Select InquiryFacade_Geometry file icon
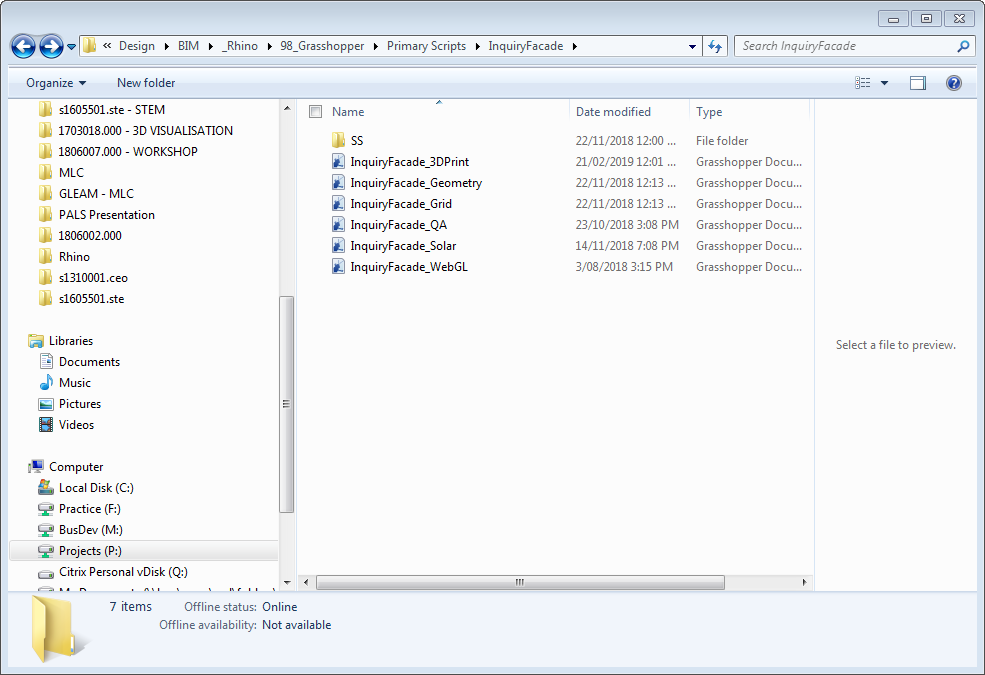This screenshot has height=675, width=985. (339, 183)
